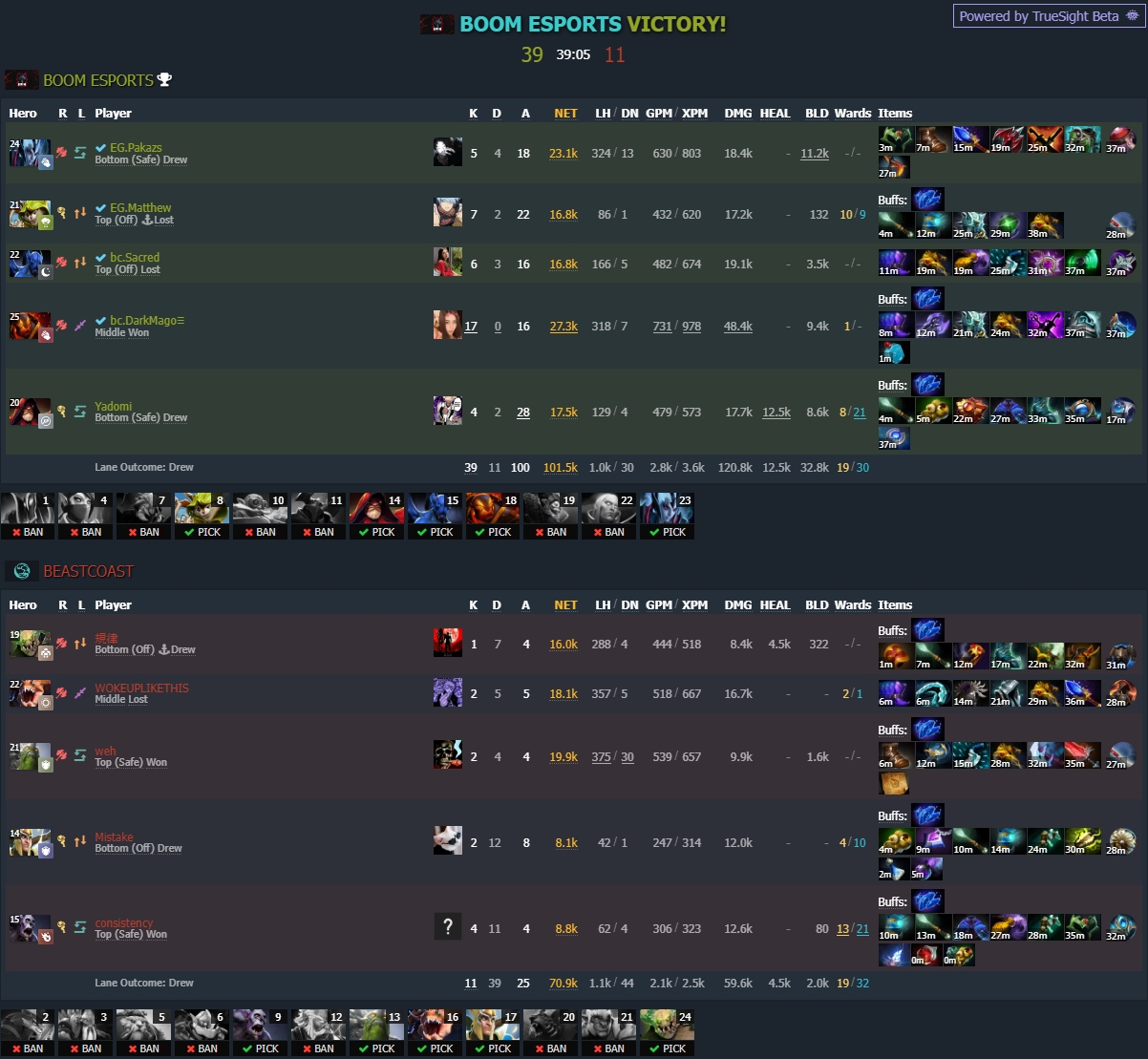The height and width of the screenshot is (1059, 1148).
Task: Click the Boom Esports team logo beside team name
Action: [22, 80]
